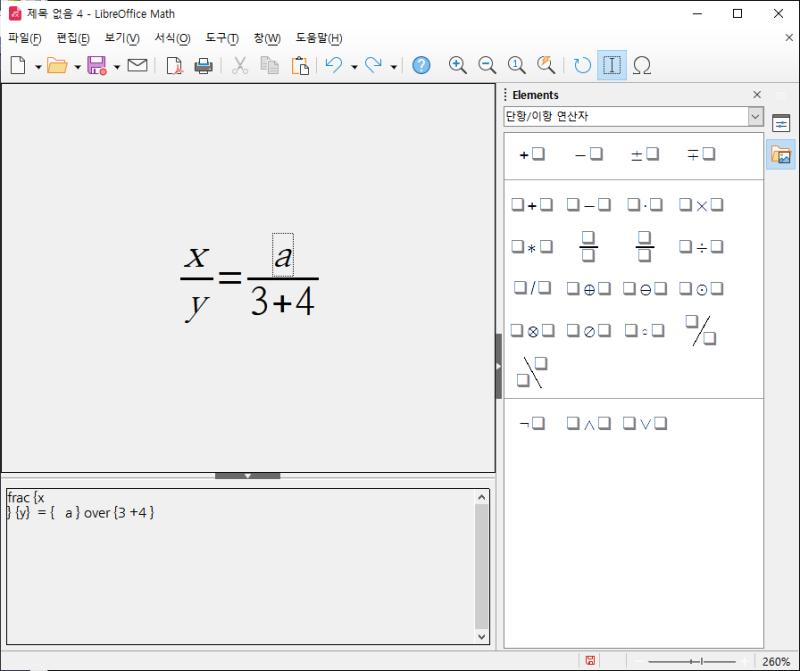The image size is (800, 671).
Task: Expand the Elements category dropdown
Action: point(756,117)
